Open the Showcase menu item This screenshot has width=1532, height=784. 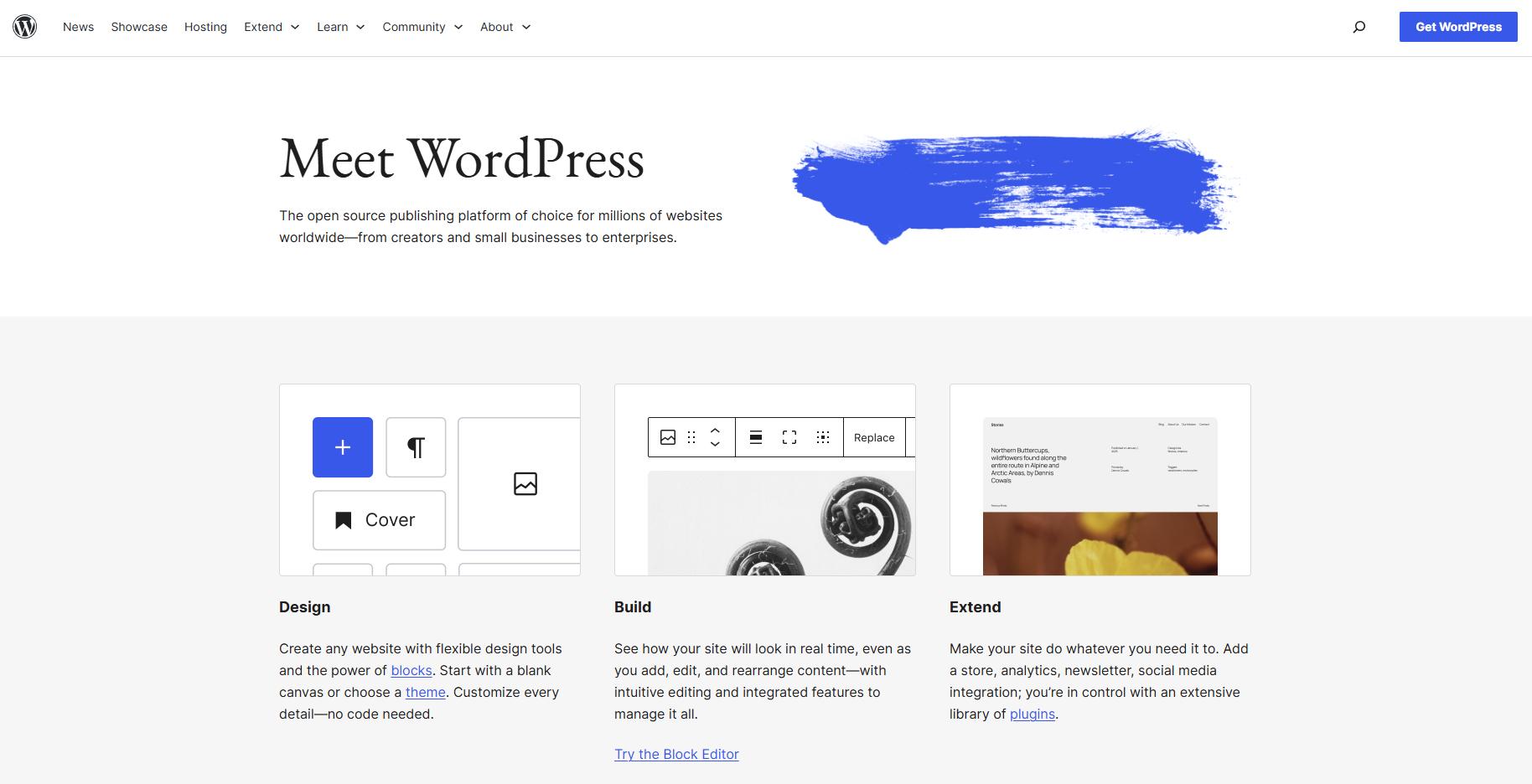tap(139, 27)
